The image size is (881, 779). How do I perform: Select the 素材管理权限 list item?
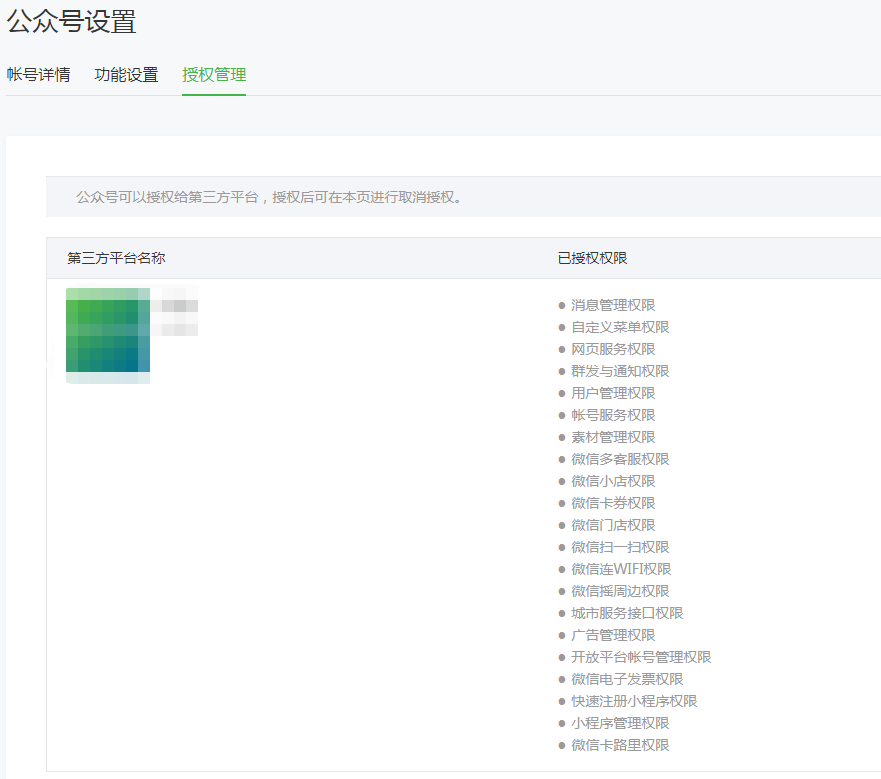point(613,437)
